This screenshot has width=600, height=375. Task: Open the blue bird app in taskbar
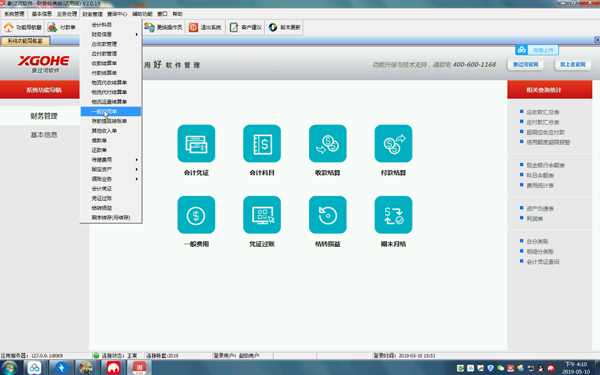pos(61,368)
